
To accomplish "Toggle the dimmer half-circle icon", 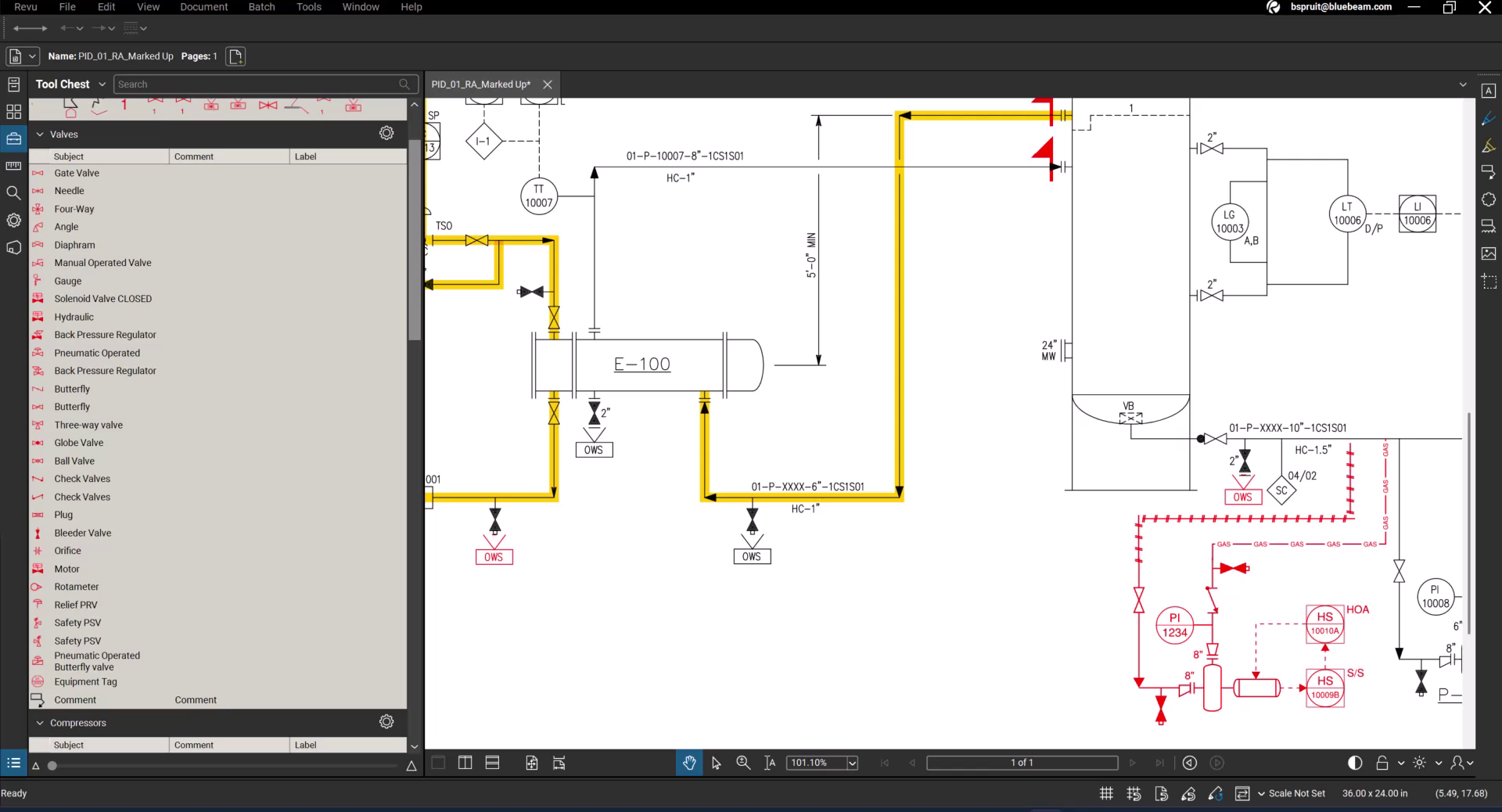I will click(1355, 763).
